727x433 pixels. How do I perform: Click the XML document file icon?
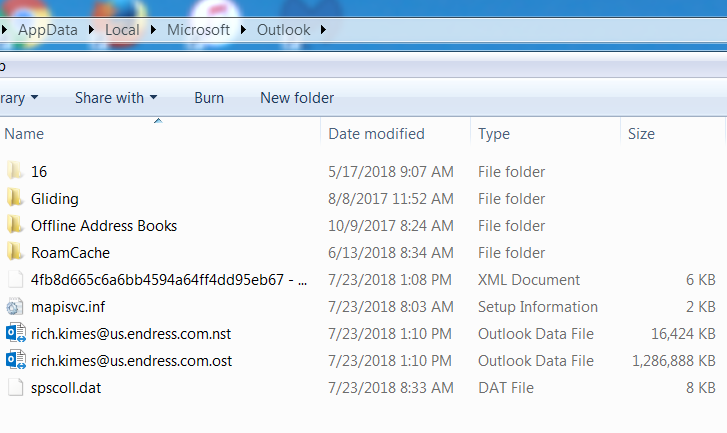coord(15,280)
